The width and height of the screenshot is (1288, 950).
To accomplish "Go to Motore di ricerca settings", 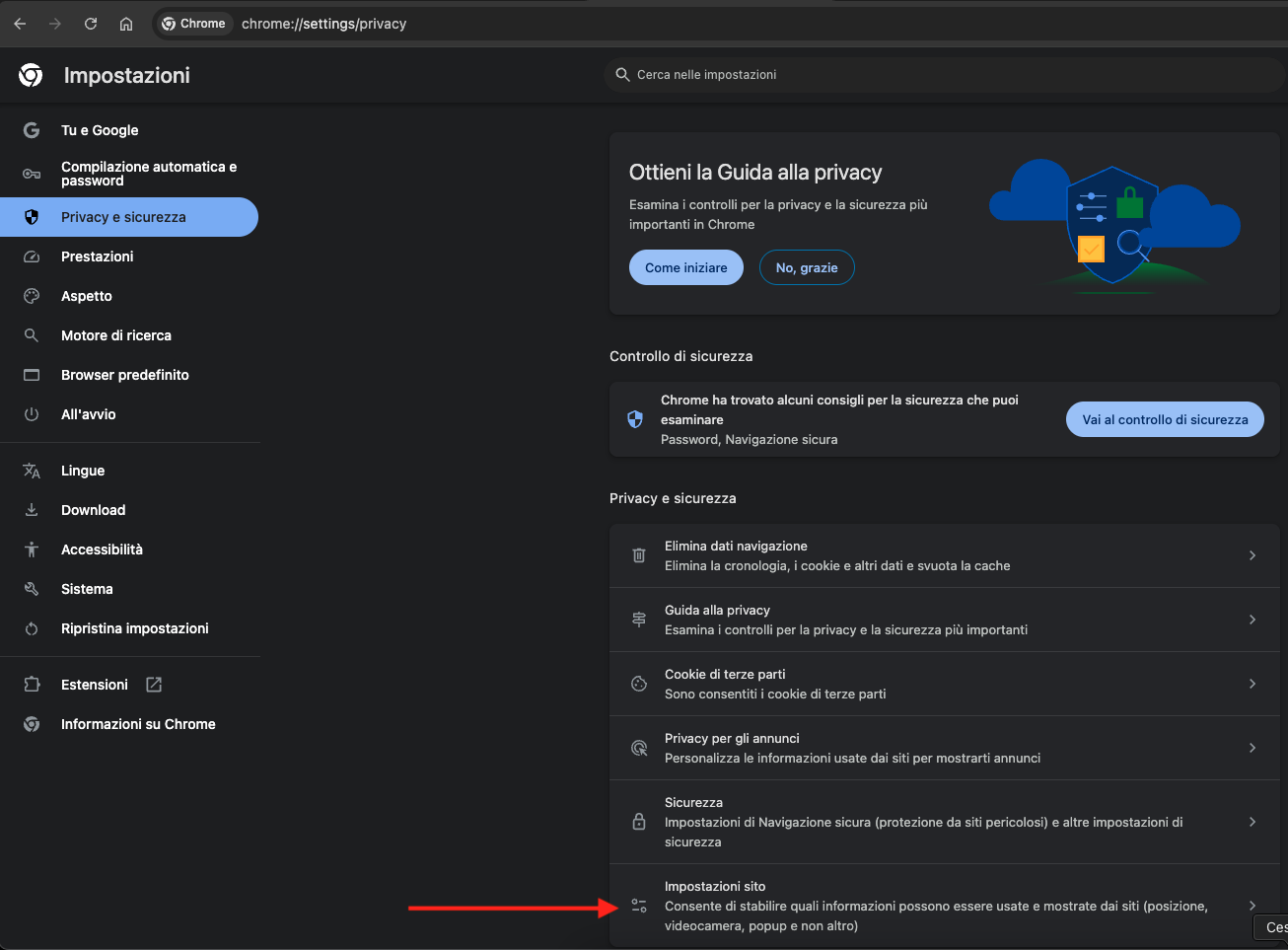I will coord(129,335).
